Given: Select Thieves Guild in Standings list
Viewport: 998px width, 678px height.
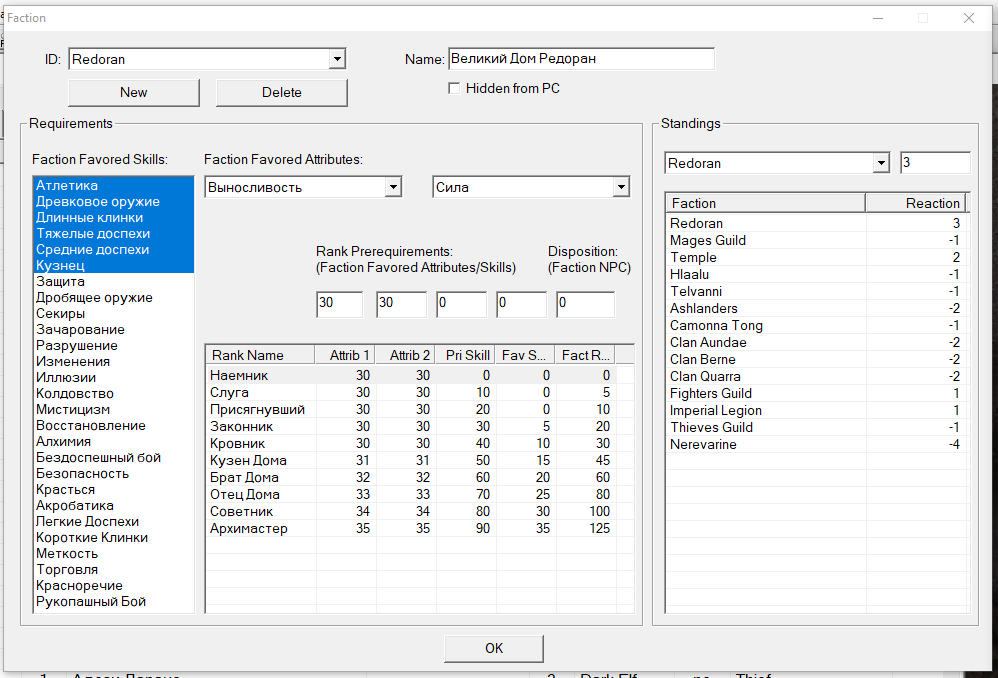Looking at the screenshot, I should coord(816,427).
